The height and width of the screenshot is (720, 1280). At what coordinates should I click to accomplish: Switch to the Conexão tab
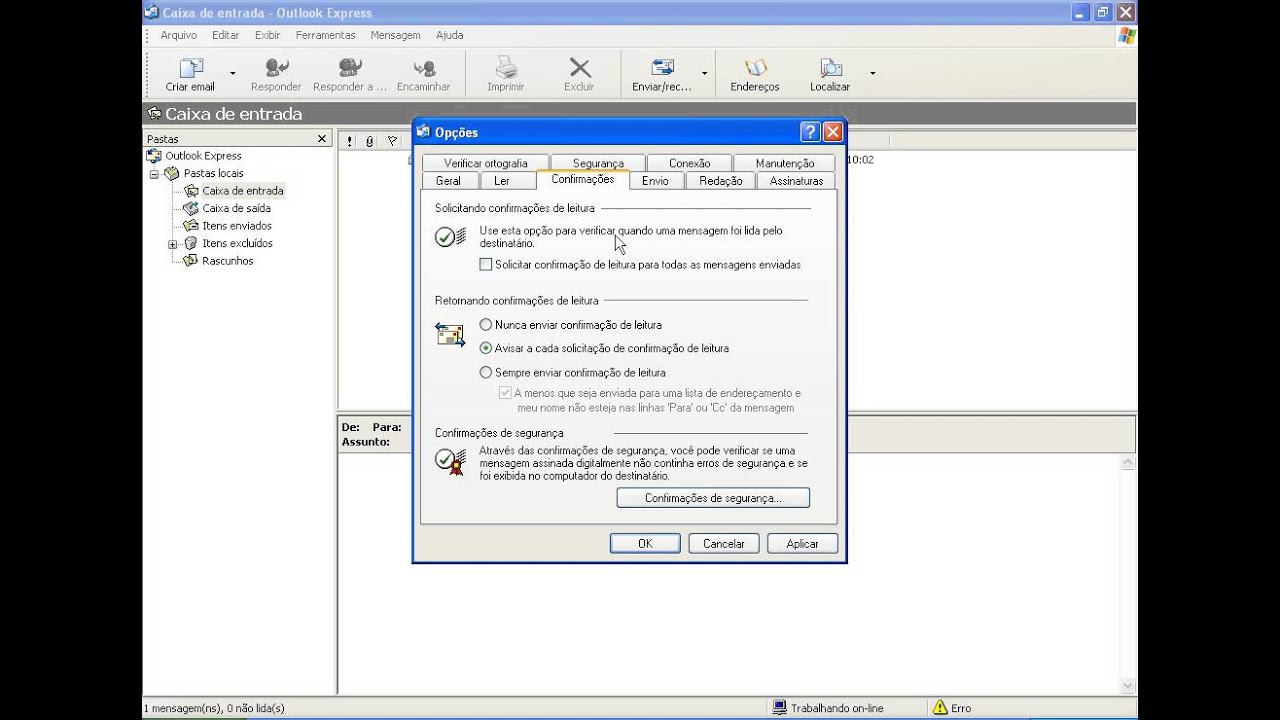pyautogui.click(x=690, y=163)
